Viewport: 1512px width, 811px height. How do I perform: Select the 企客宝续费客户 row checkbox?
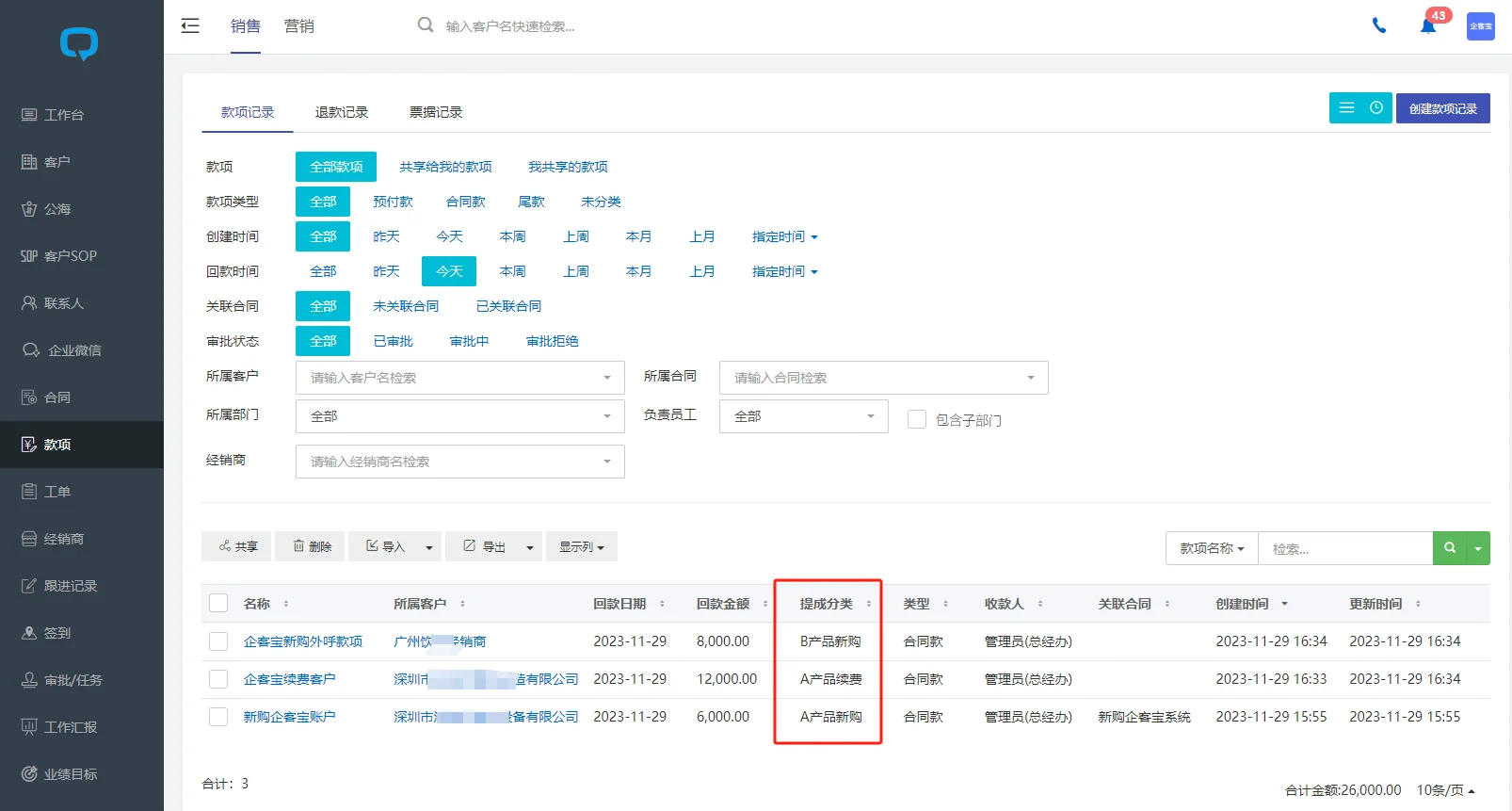(x=218, y=679)
